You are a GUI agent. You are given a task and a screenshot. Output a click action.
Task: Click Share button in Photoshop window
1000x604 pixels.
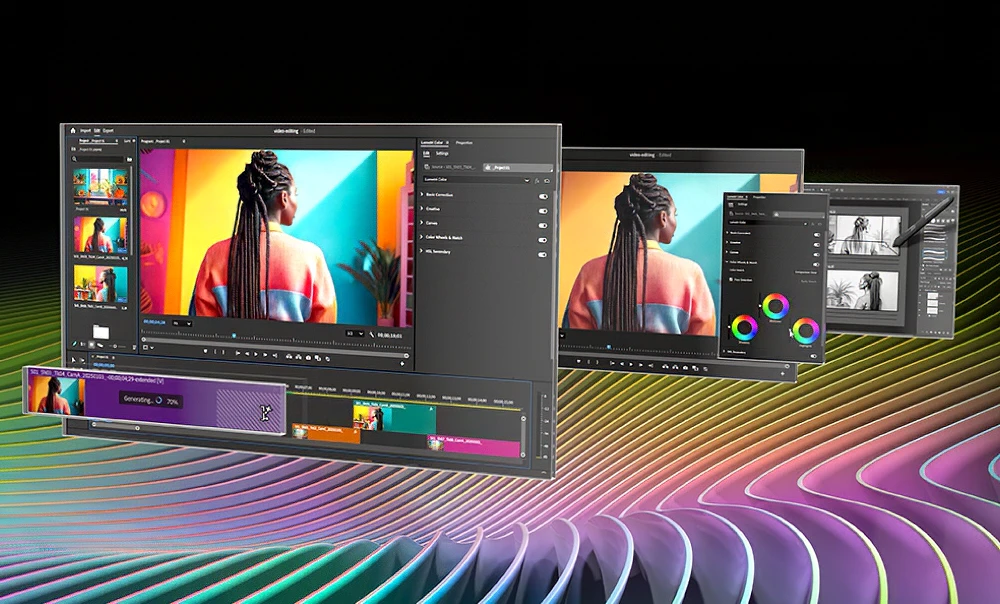click(x=940, y=192)
